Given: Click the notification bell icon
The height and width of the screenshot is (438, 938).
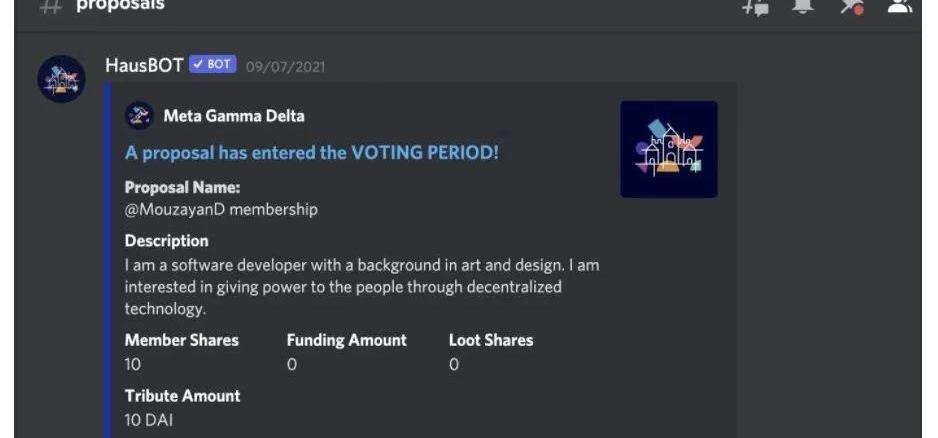Looking at the screenshot, I should point(803,5).
